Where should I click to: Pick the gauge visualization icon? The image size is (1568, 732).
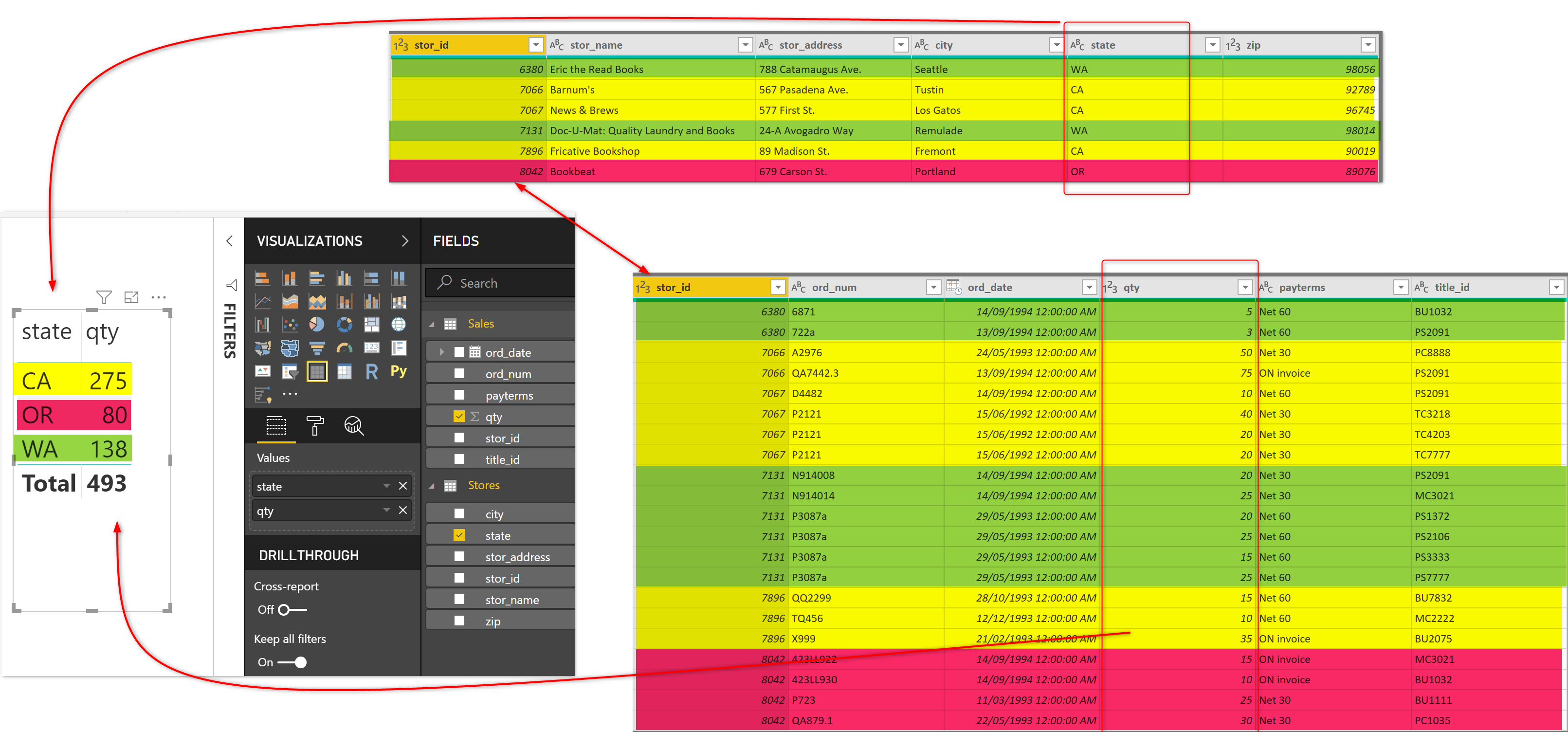coord(345,348)
